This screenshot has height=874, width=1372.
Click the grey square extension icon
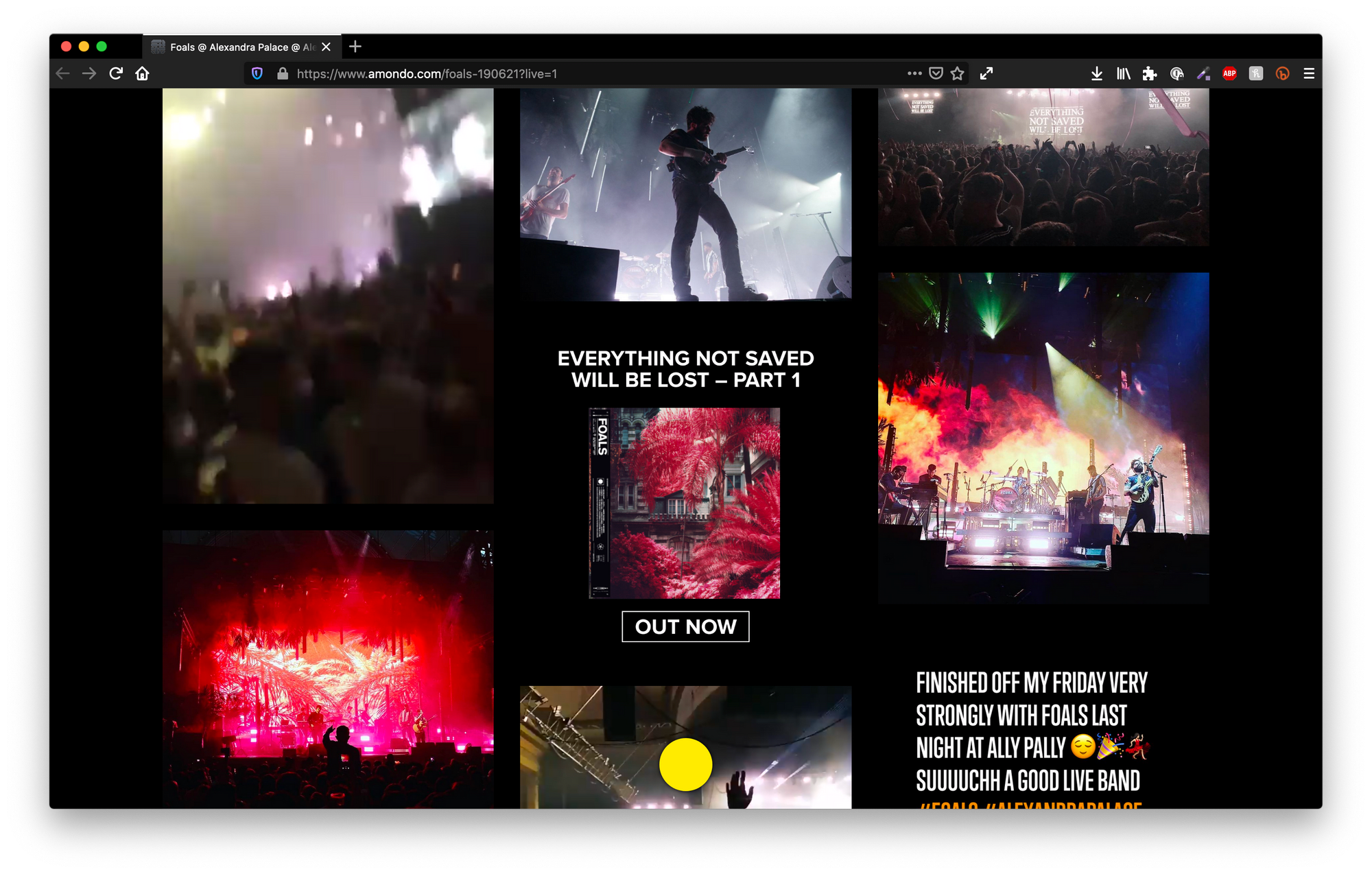1256,73
